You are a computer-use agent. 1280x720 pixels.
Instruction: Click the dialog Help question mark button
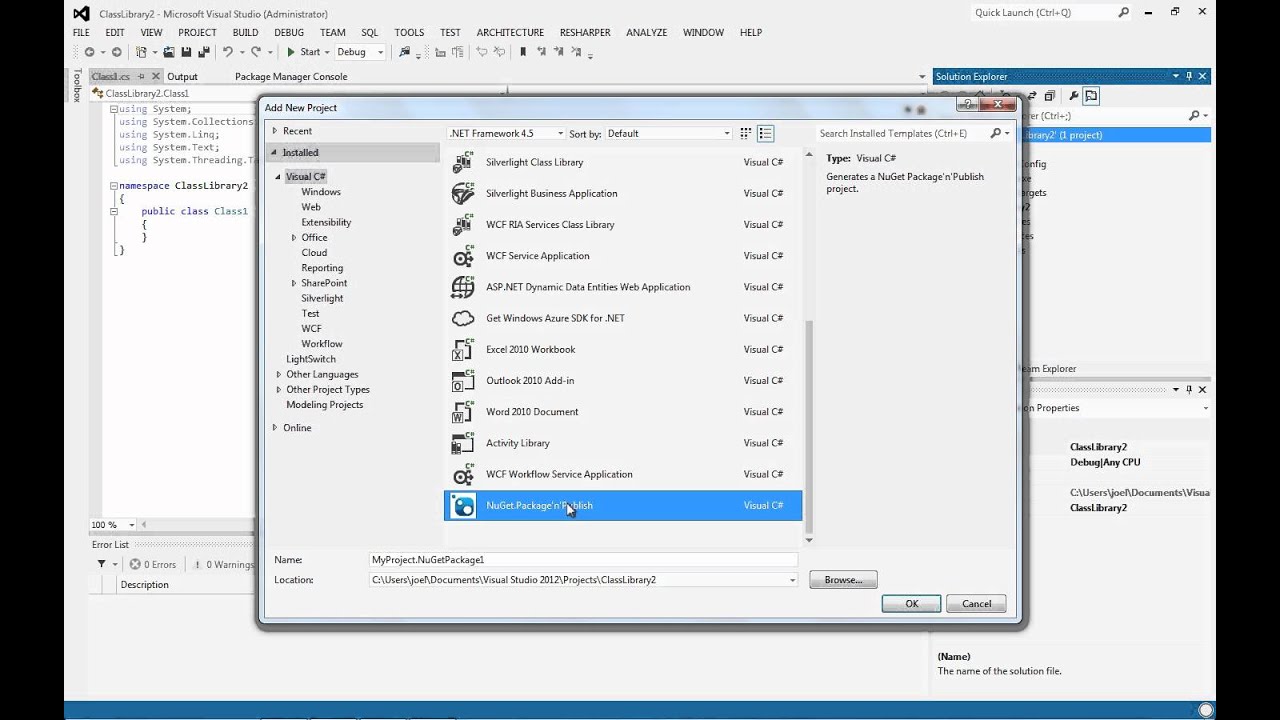click(x=966, y=104)
